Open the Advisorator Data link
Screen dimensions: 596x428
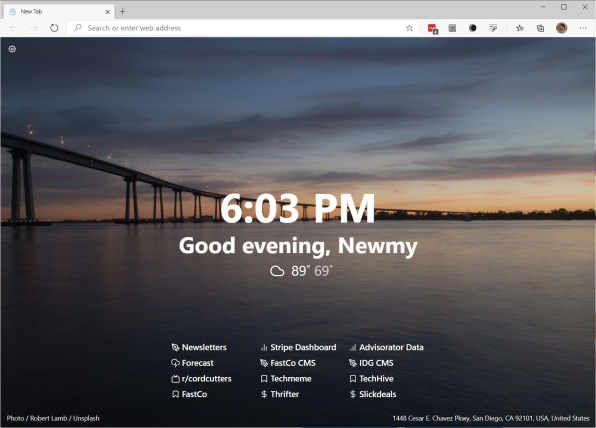(387, 347)
